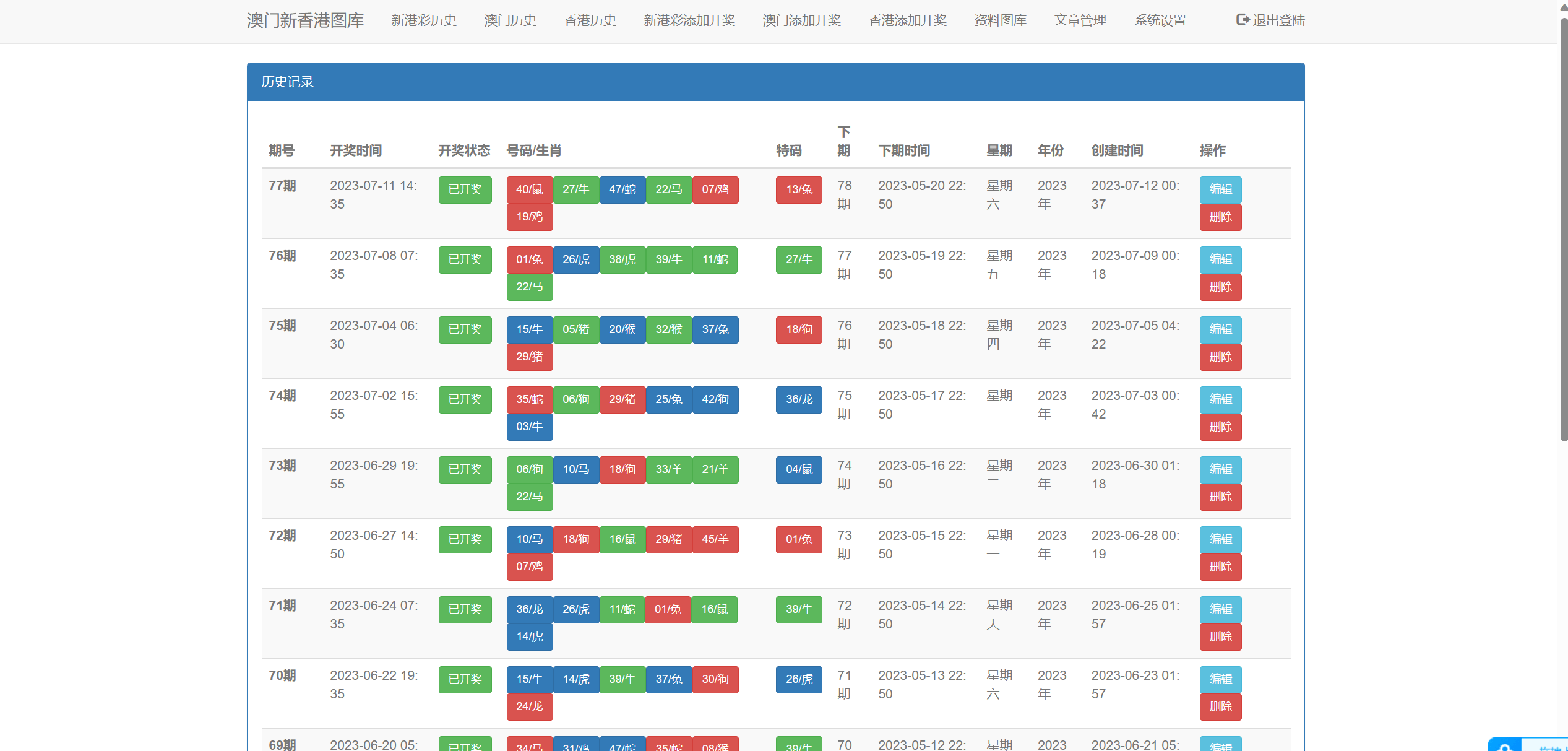Select blue 36/龙 special code badge
The image size is (1568, 751).
(x=798, y=399)
